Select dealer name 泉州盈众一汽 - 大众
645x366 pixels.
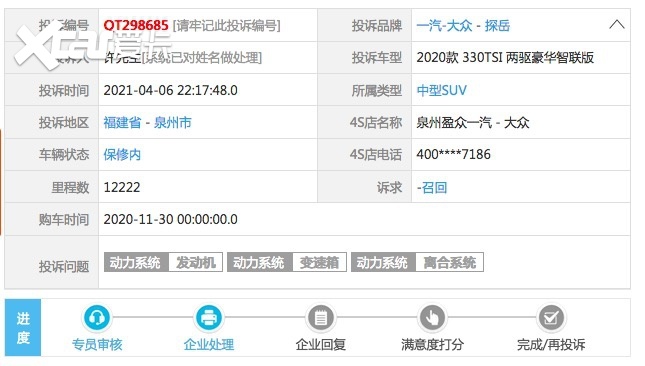pos(473,123)
